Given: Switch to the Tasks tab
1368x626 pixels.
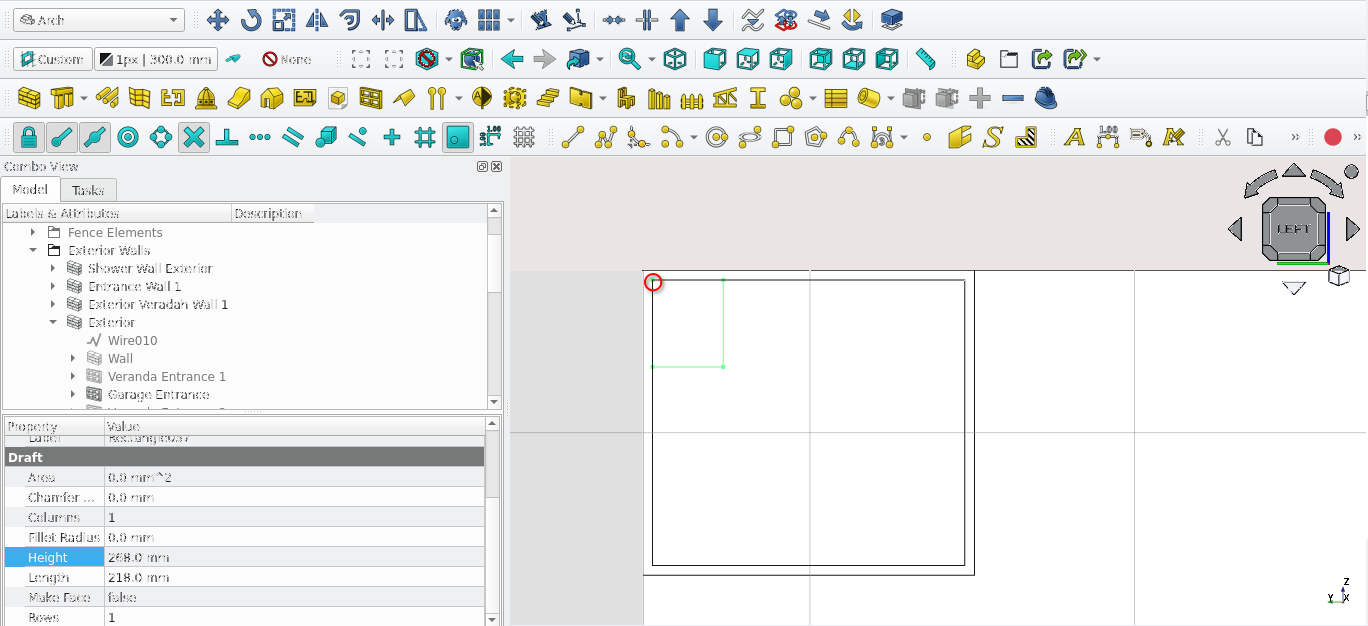Looking at the screenshot, I should (88, 190).
